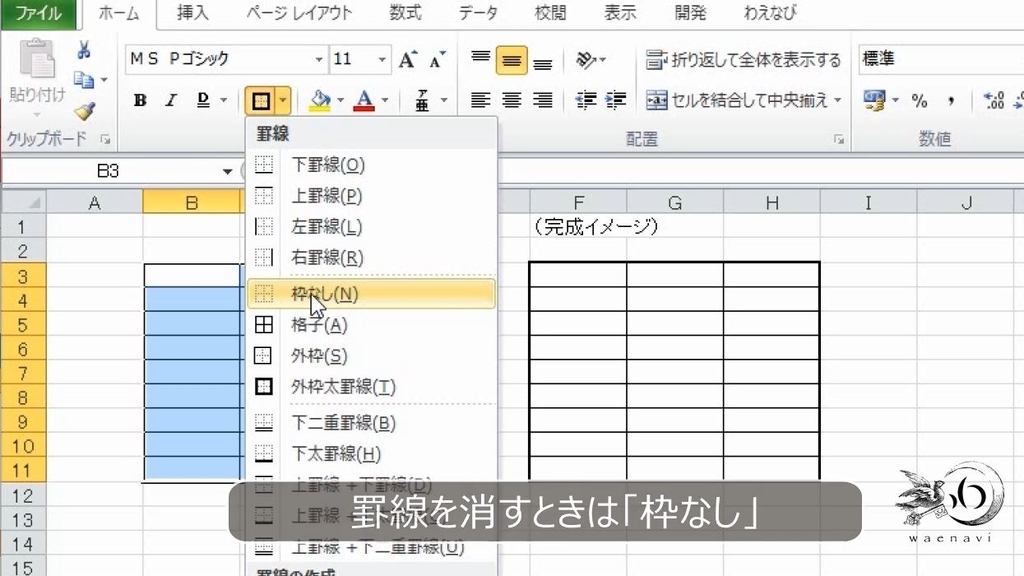
Task: Click the 貼り付け (Paste) button icon
Action: point(38,60)
